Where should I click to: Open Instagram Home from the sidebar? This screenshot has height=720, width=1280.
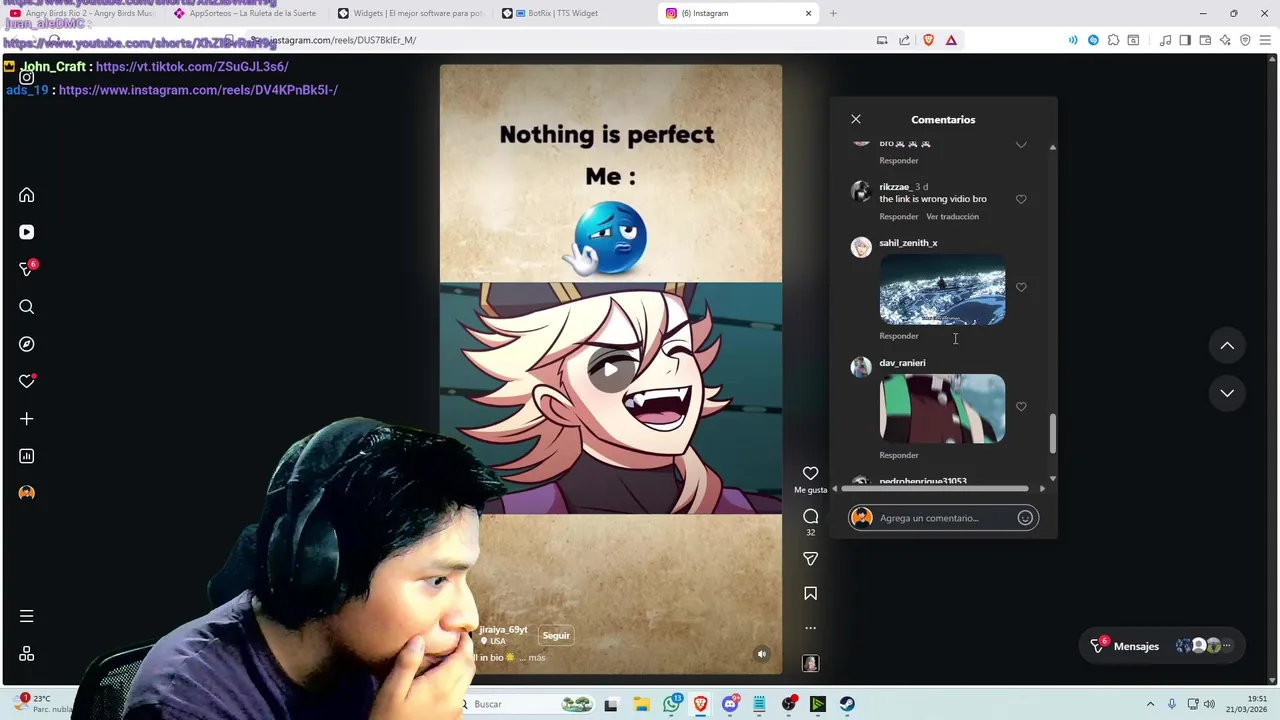(27, 195)
